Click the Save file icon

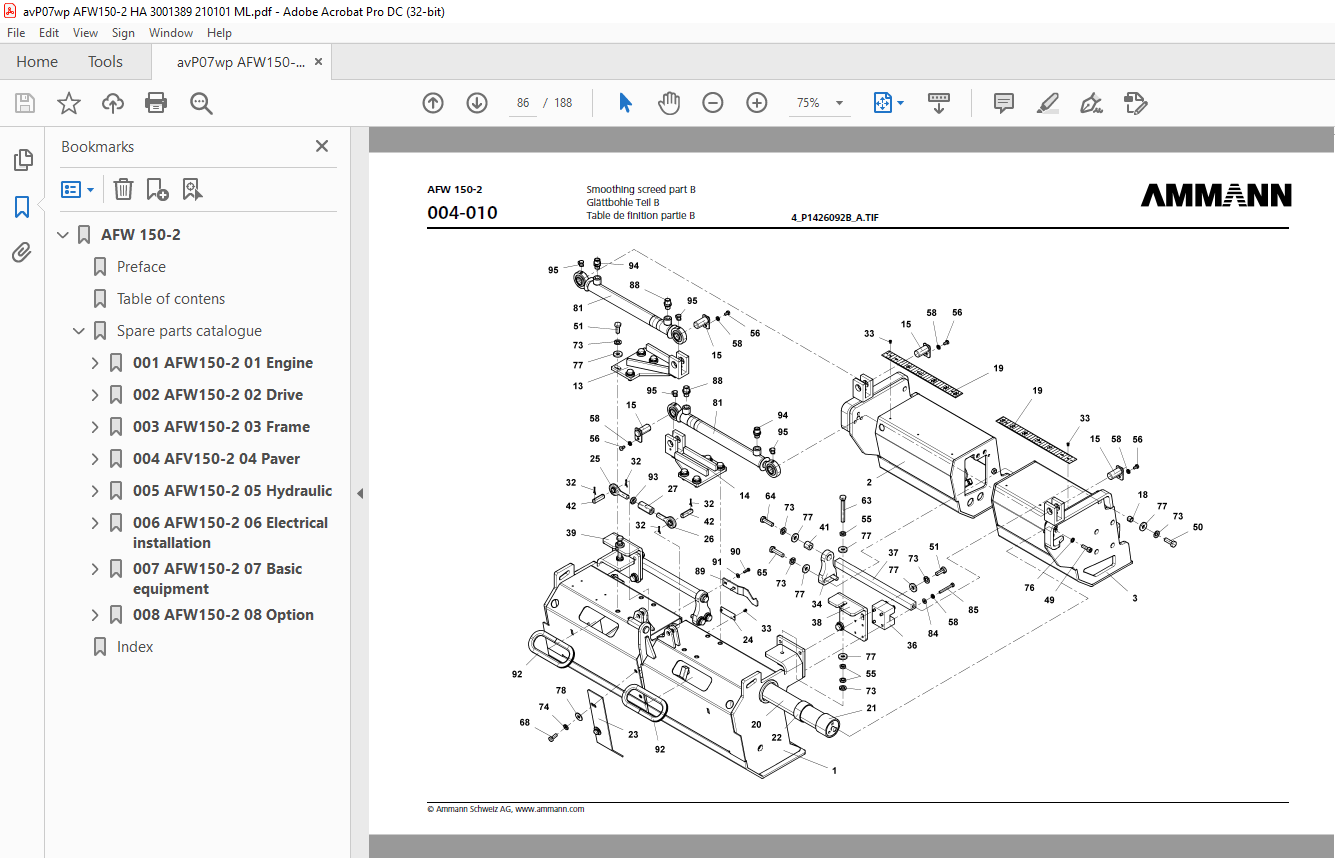coord(25,103)
